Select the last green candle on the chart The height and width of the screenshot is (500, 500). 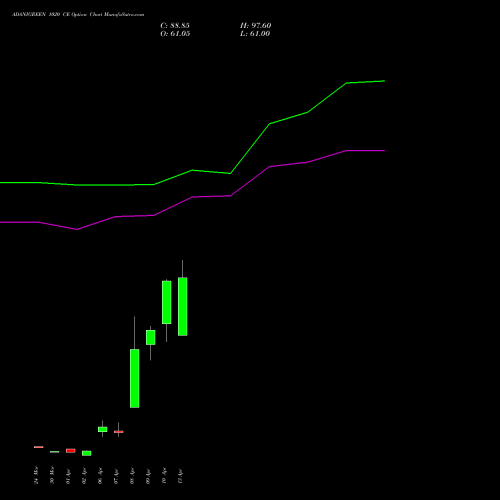[183, 306]
